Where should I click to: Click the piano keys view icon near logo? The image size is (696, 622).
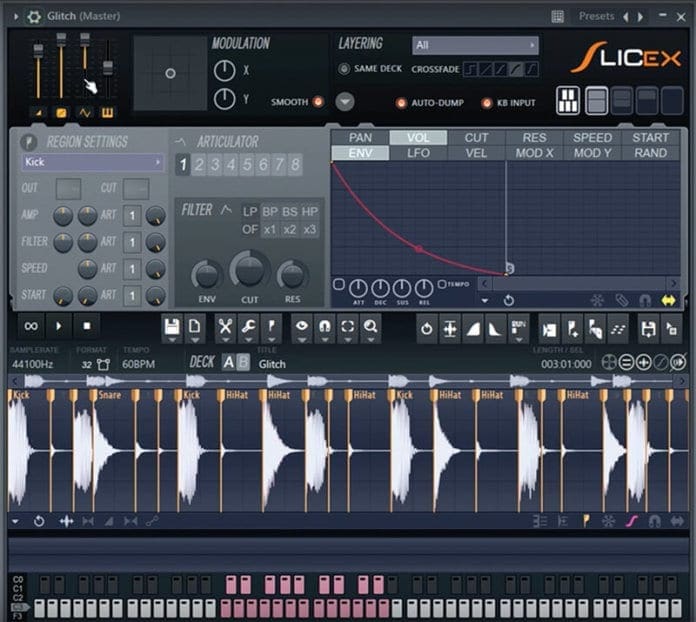[x=568, y=100]
